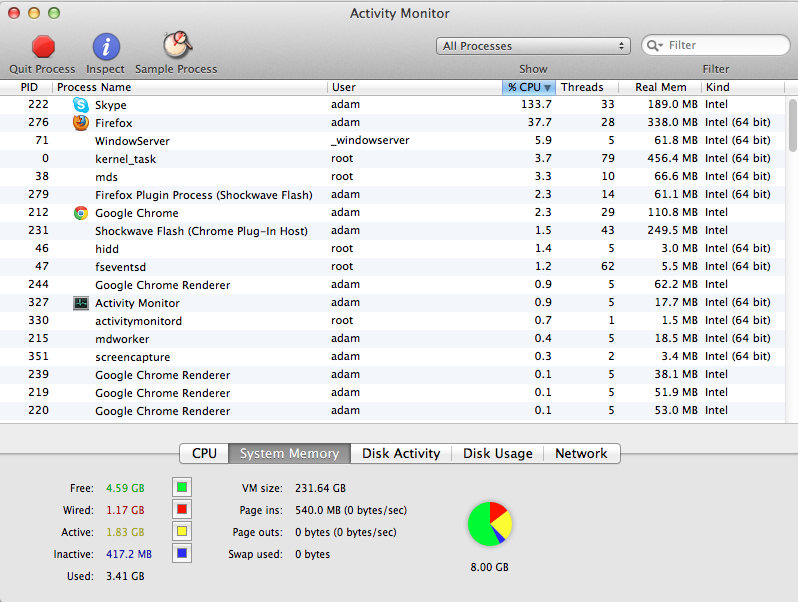The width and height of the screenshot is (798, 602).
Task: Click Firefox's 338.0 MB memory value
Action: coord(672,122)
